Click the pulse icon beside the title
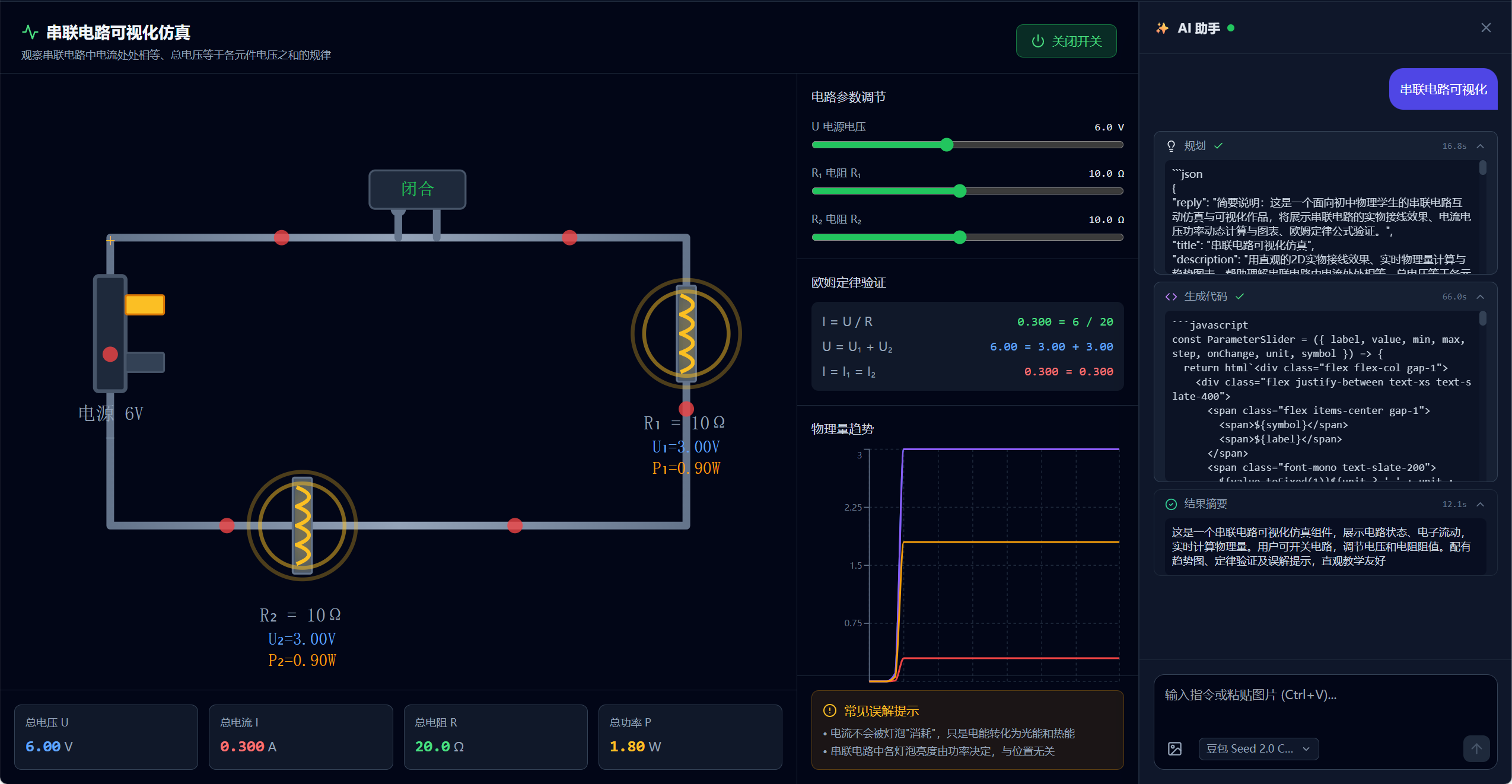 [30, 32]
